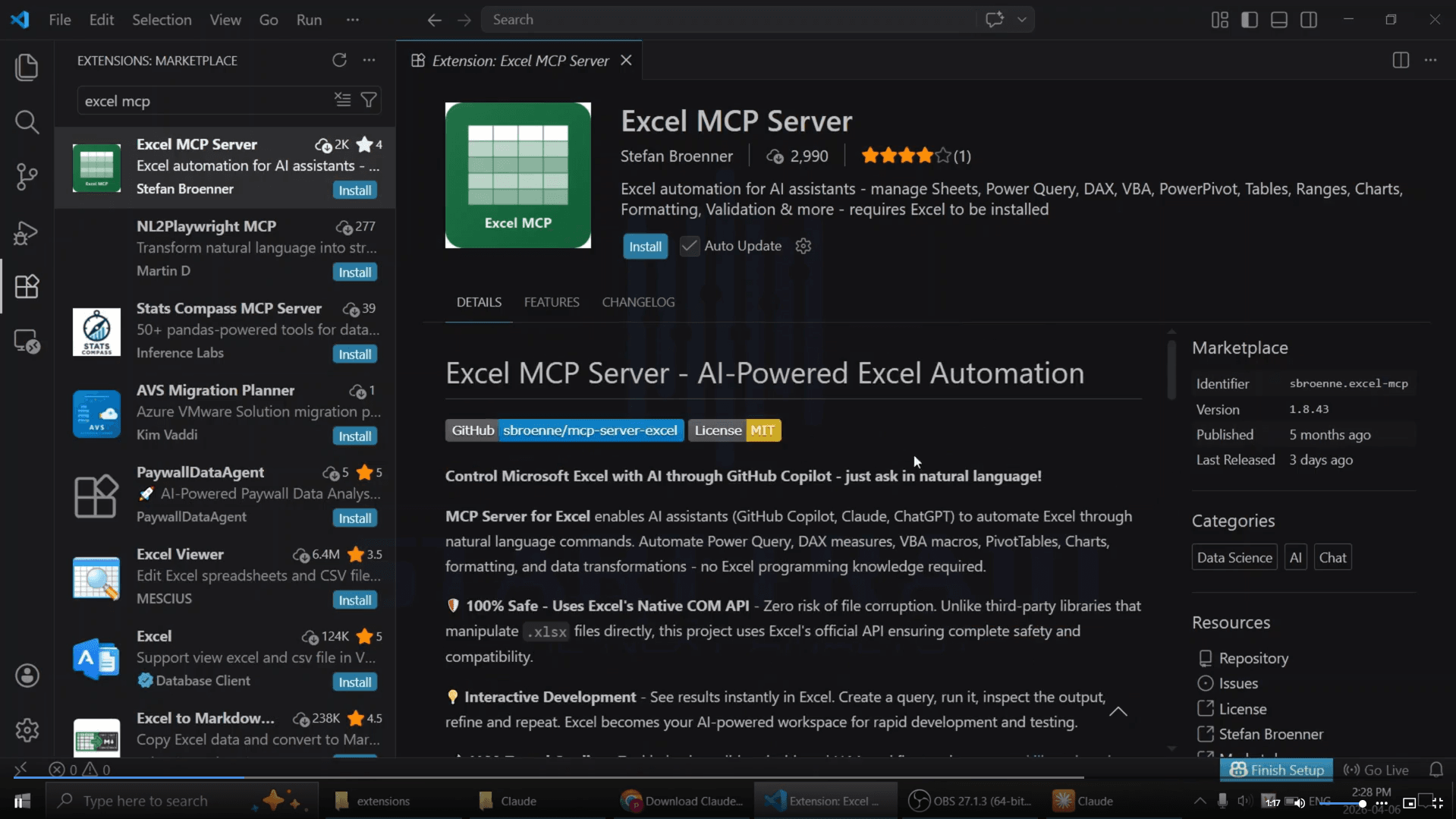Toggle the Auto Update checkbox
Screen dimensions: 1456x819
point(689,246)
